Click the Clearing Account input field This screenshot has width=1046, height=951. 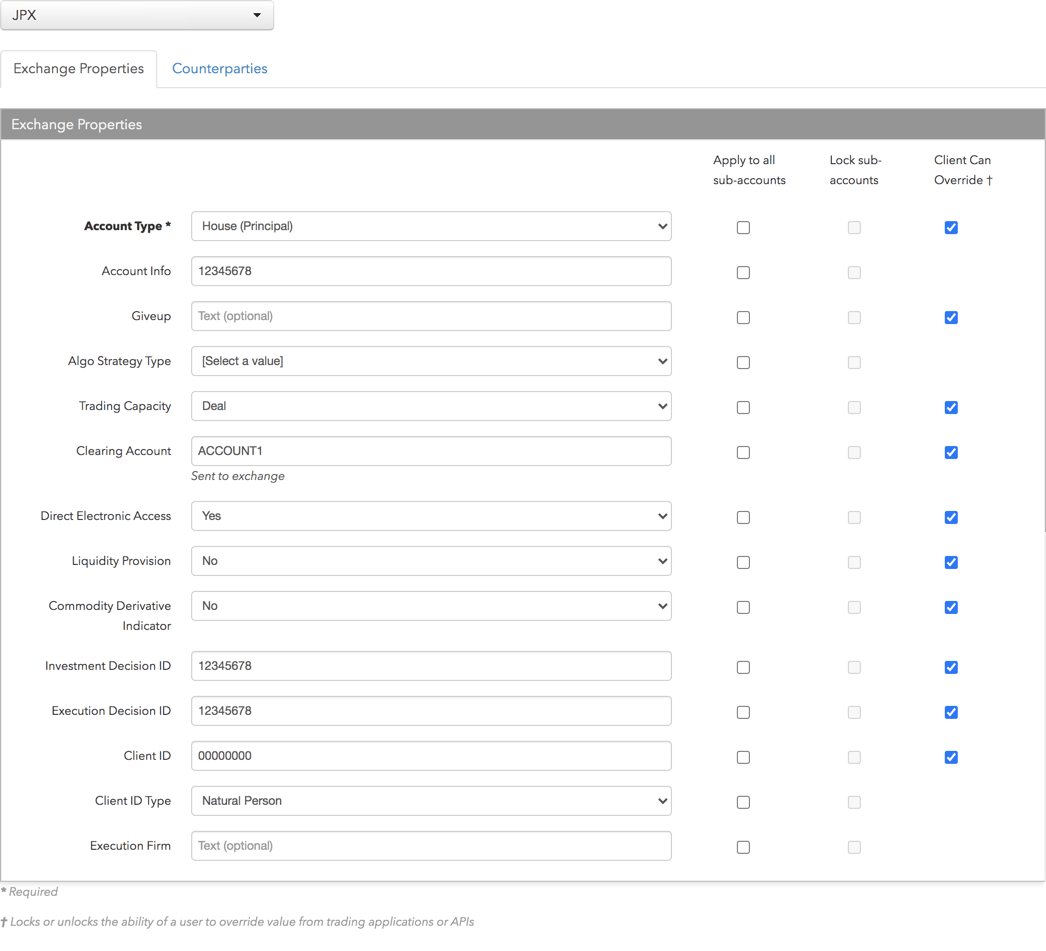pos(431,451)
